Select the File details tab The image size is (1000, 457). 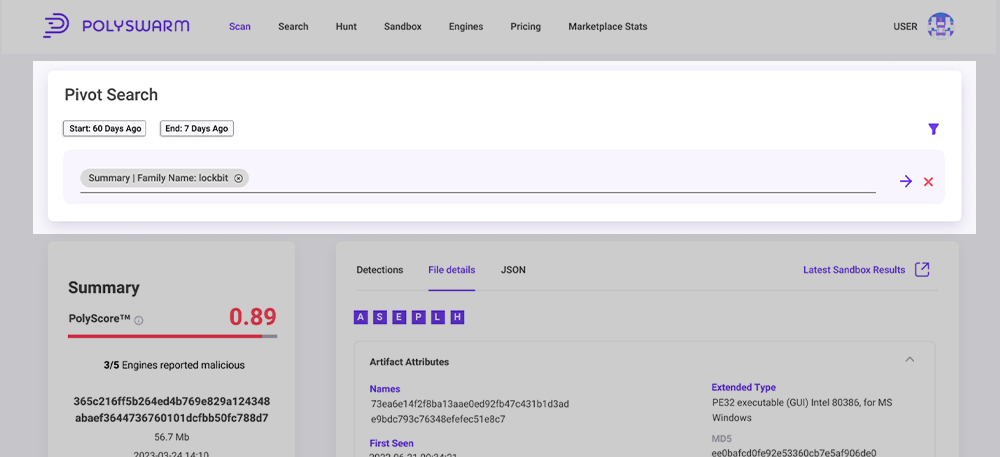click(452, 270)
